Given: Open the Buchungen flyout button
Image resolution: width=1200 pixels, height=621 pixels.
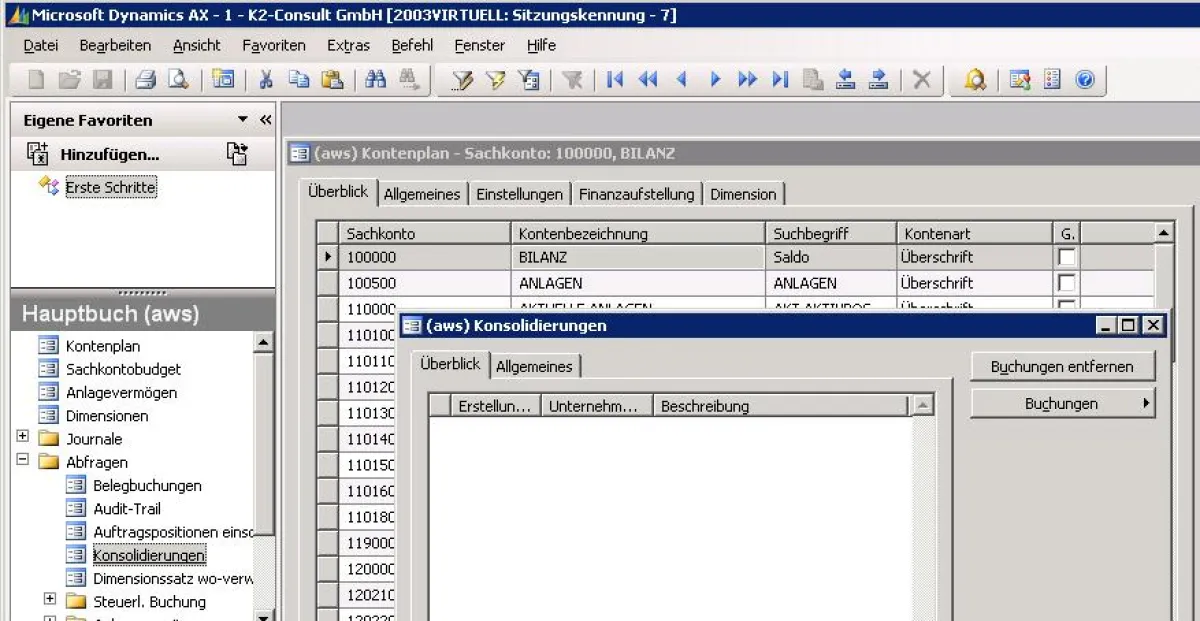Looking at the screenshot, I should click(x=1061, y=403).
